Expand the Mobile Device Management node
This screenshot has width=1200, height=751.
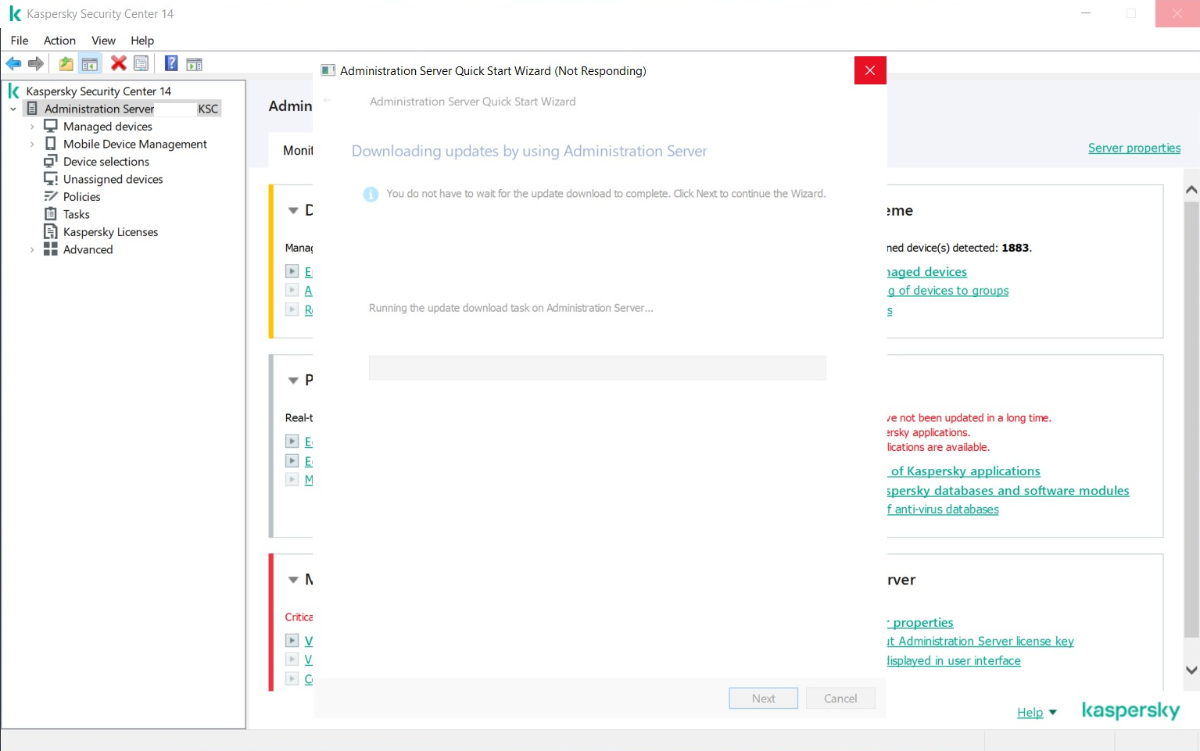(x=32, y=144)
